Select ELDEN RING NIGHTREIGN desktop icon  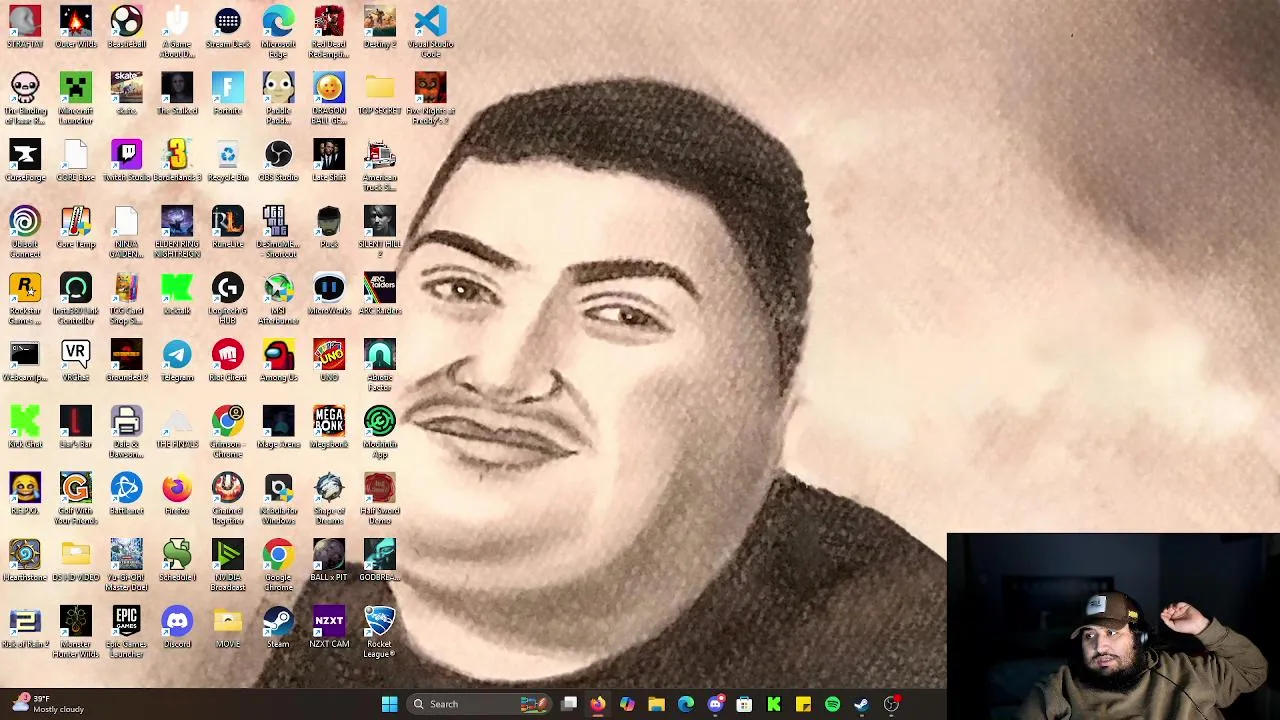177,232
